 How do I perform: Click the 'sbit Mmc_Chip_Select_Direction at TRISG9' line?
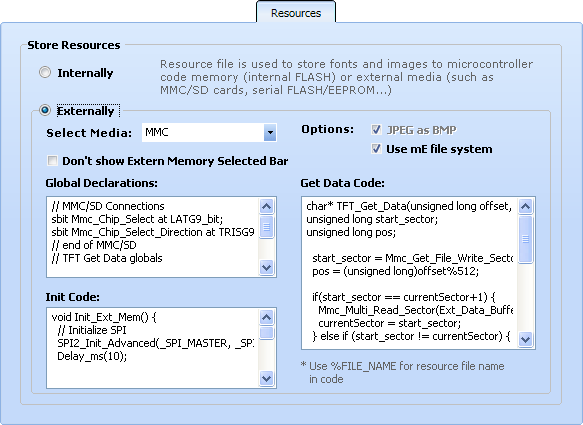[x=153, y=232]
